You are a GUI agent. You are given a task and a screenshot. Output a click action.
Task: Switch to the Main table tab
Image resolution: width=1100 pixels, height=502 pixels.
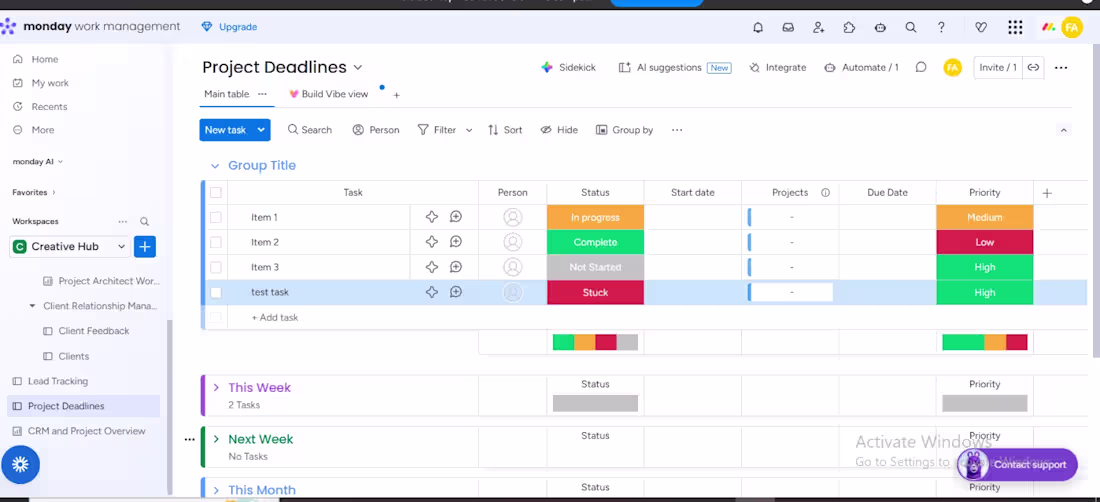tap(227, 94)
